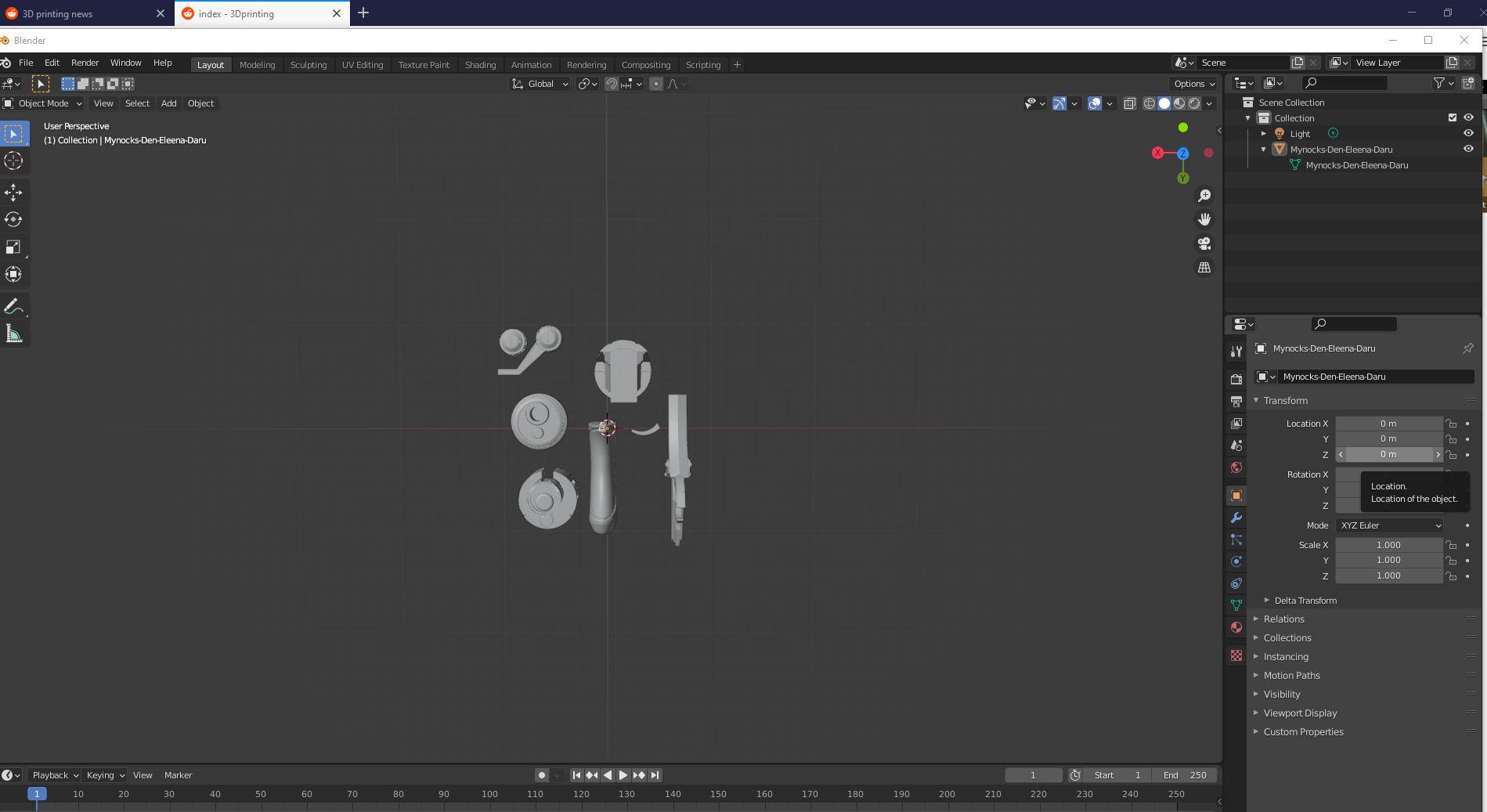Toggle the Collection checkbox in the Outliner
This screenshot has height=812, width=1487.
pos(1451,117)
